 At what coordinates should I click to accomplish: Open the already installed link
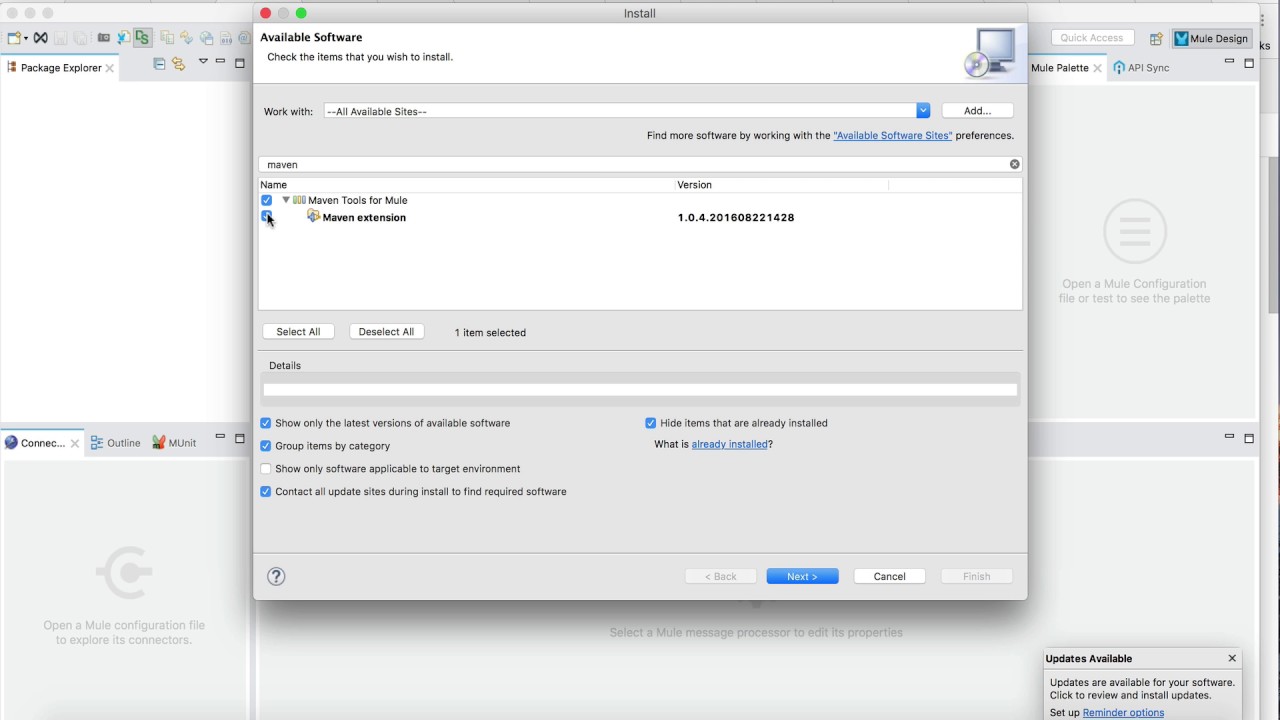[x=729, y=444]
